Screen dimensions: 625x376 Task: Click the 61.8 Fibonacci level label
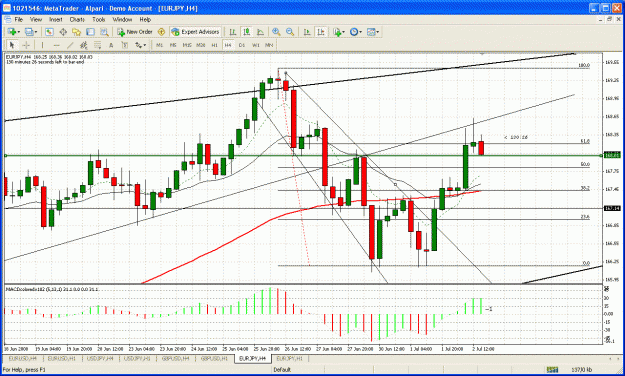(585, 141)
